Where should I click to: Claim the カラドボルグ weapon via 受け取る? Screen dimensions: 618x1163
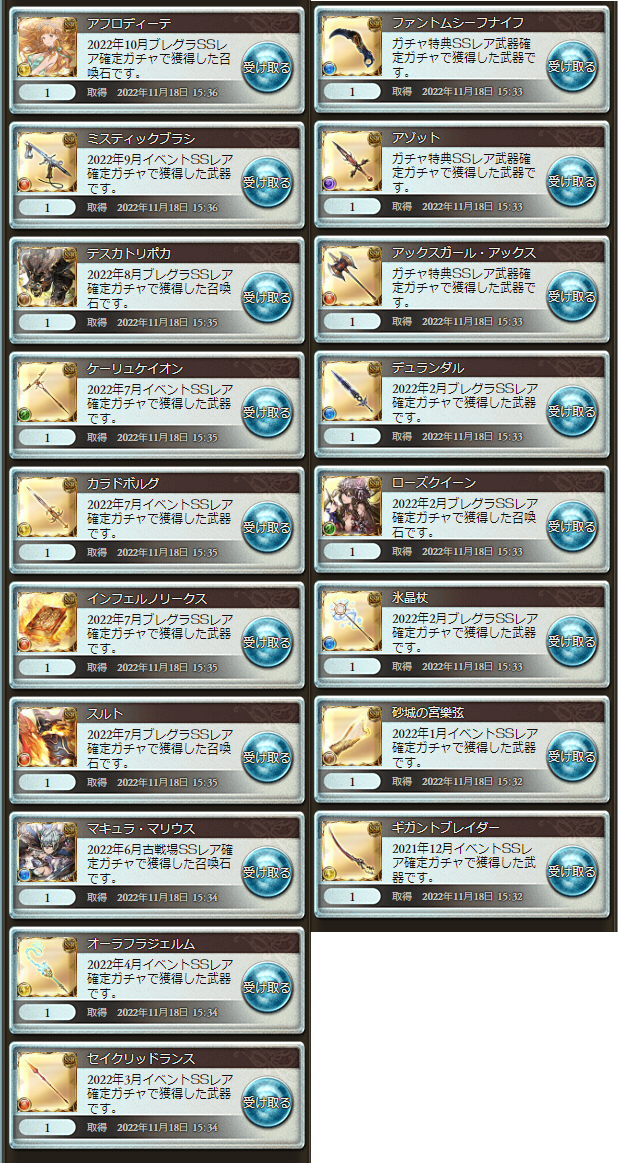pyautogui.click(x=267, y=526)
